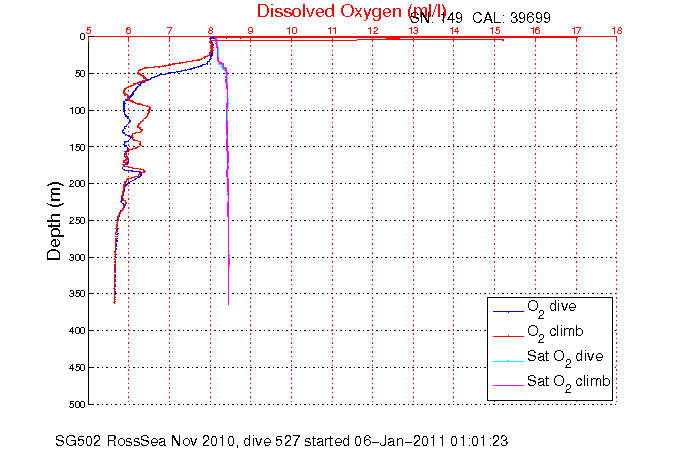Click depth tick label 250
This screenshot has width=681, height=454.
77,221
